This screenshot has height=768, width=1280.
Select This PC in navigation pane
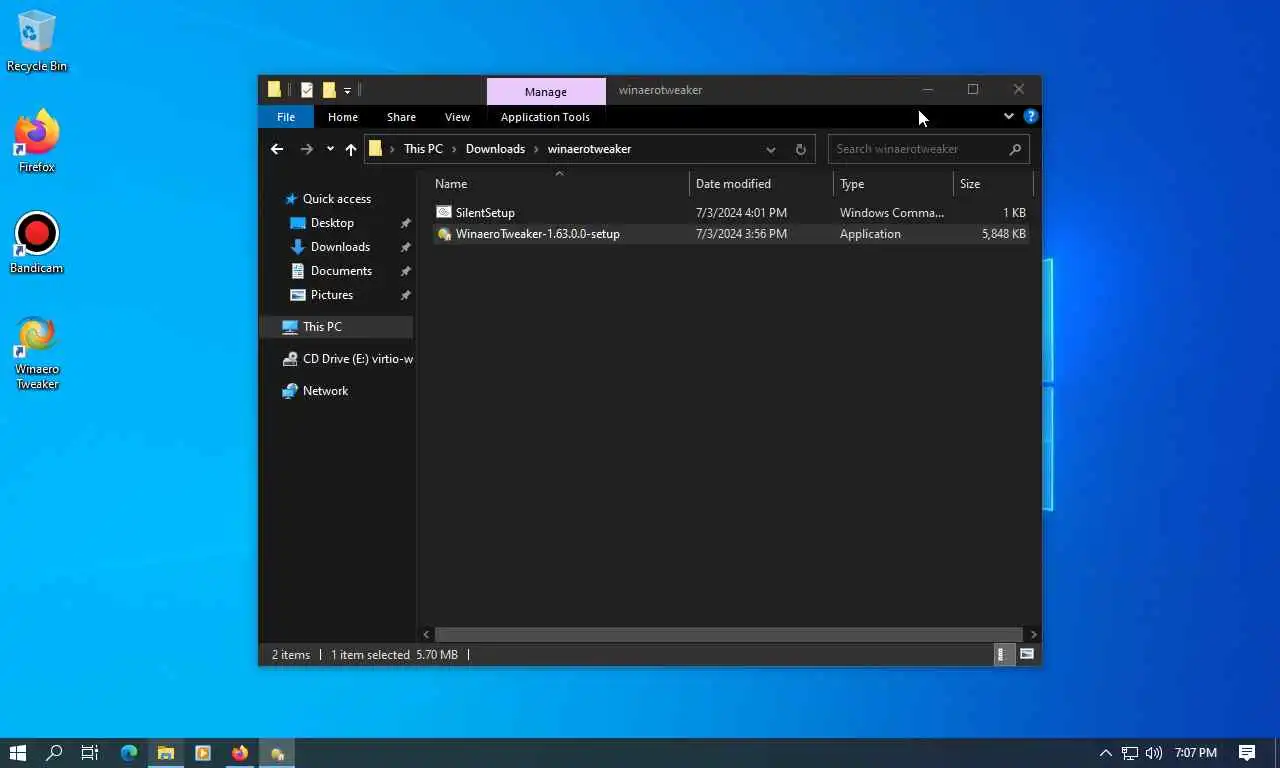[336, 327]
